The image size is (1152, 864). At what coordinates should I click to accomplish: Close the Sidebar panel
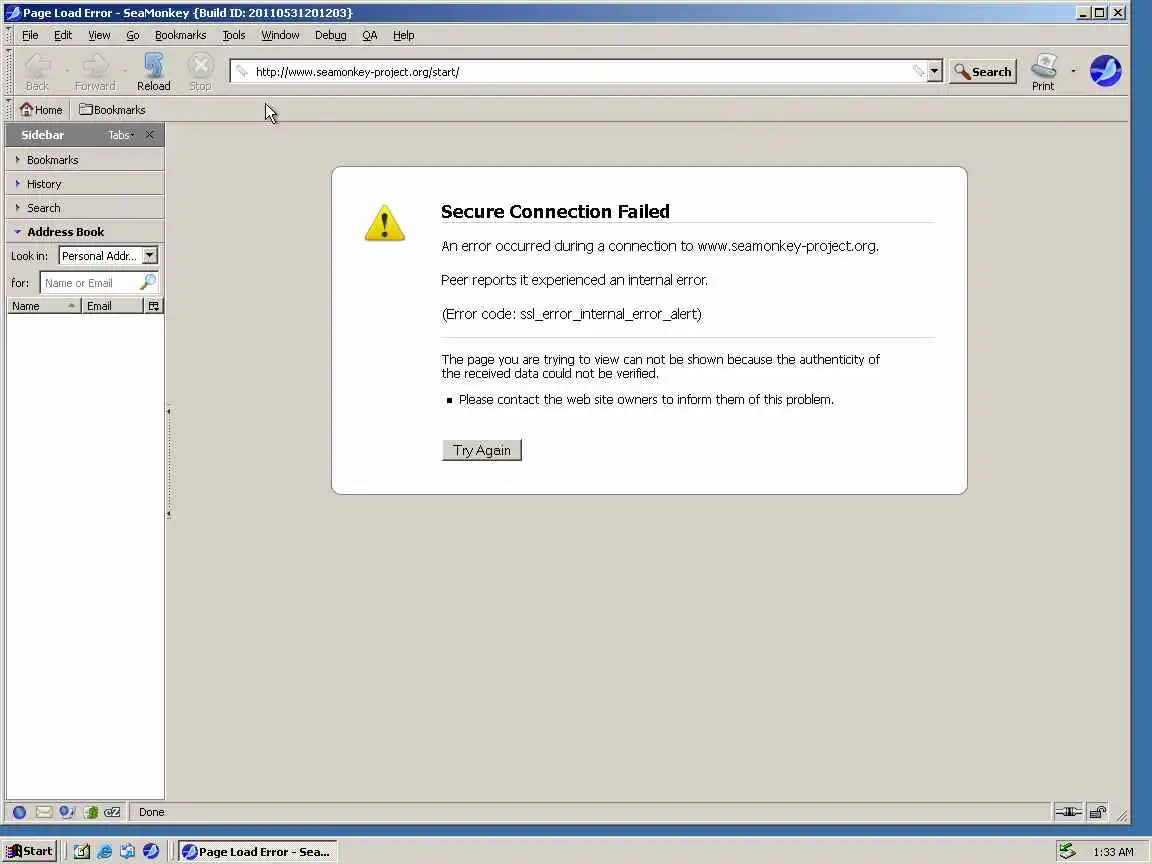(x=150, y=134)
